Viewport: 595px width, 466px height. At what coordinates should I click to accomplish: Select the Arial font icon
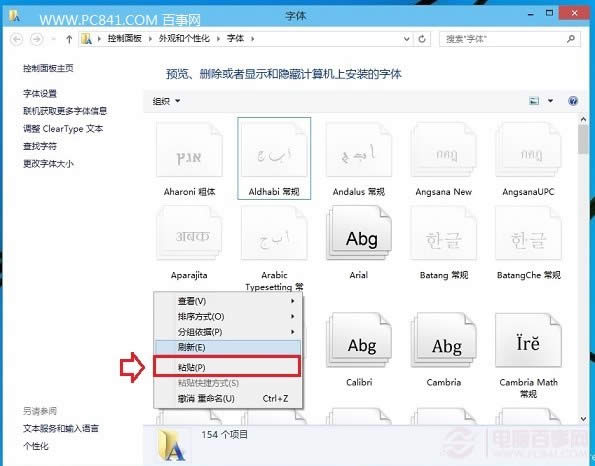[x=359, y=234]
